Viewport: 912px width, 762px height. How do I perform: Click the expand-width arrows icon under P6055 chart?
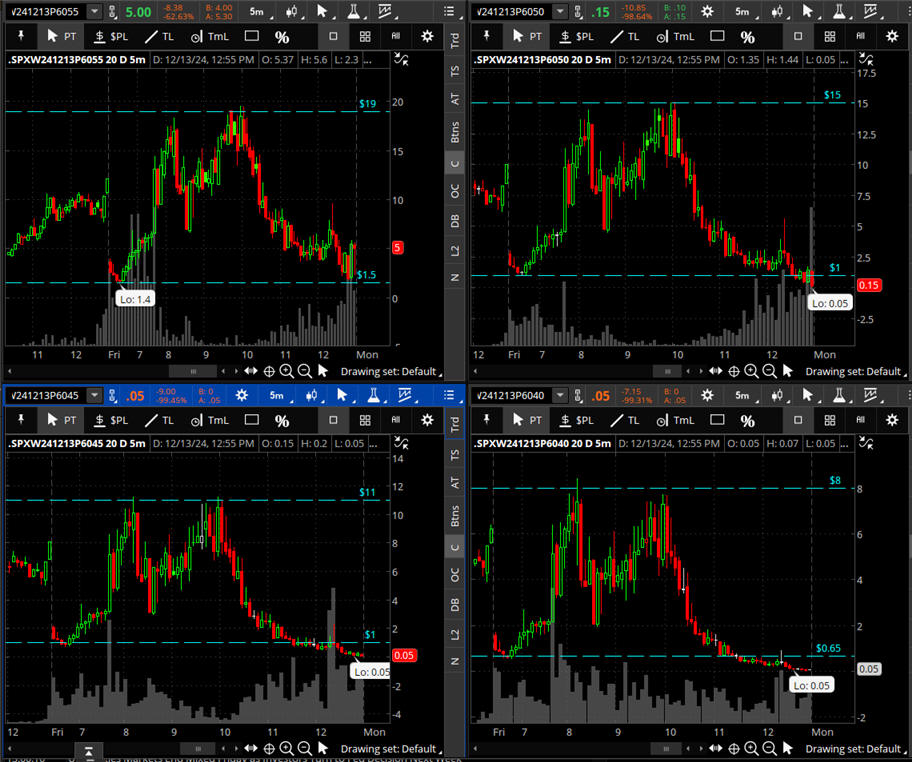251,371
